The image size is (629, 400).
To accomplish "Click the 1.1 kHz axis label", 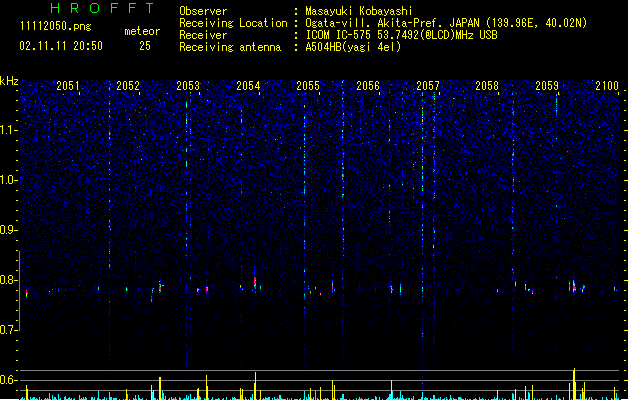I will click(8, 130).
